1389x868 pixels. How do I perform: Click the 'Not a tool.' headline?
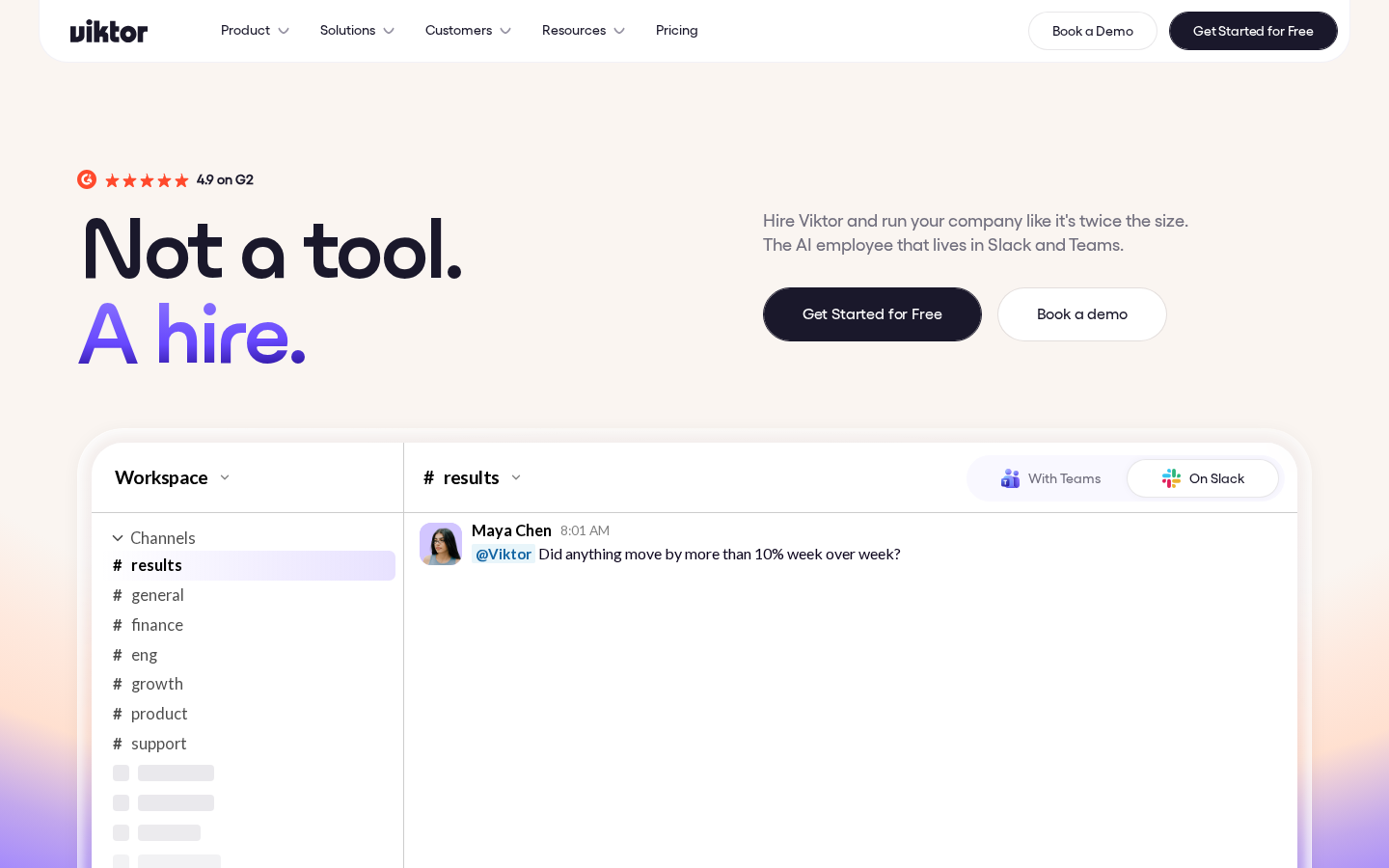(272, 251)
